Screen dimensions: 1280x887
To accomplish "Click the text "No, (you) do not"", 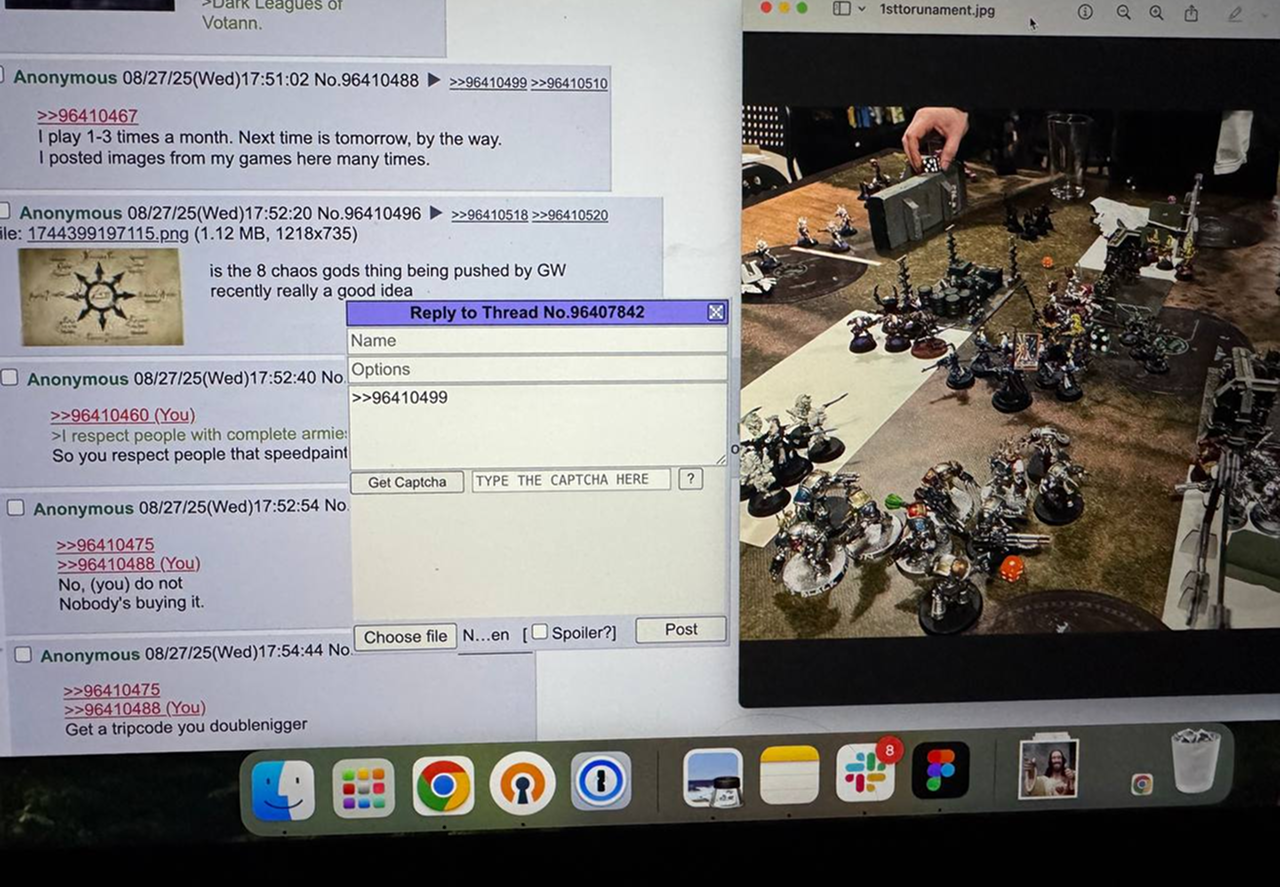I will (121, 584).
